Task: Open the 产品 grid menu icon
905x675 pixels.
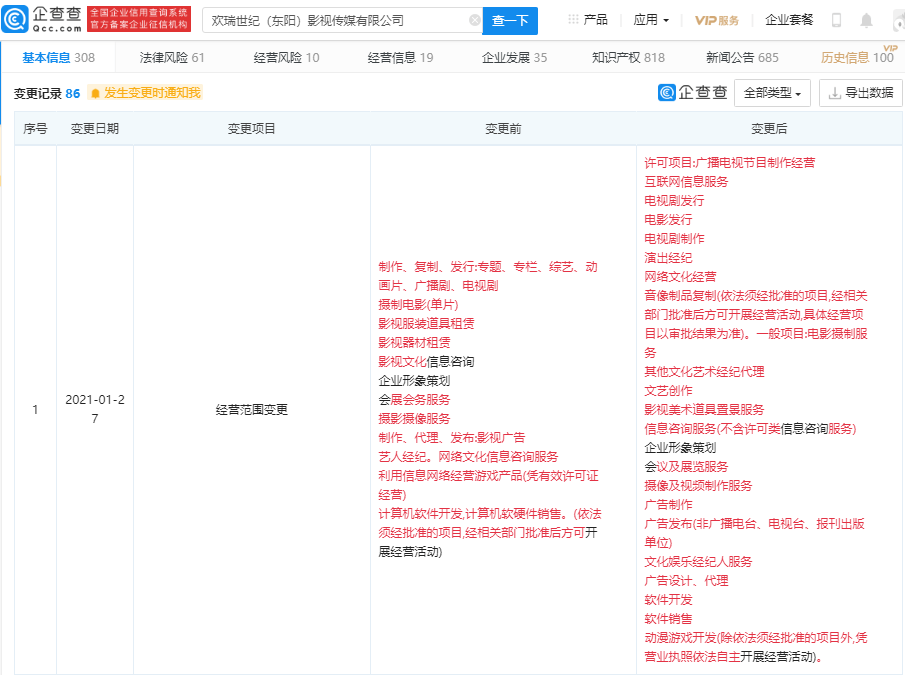Action: click(x=573, y=20)
